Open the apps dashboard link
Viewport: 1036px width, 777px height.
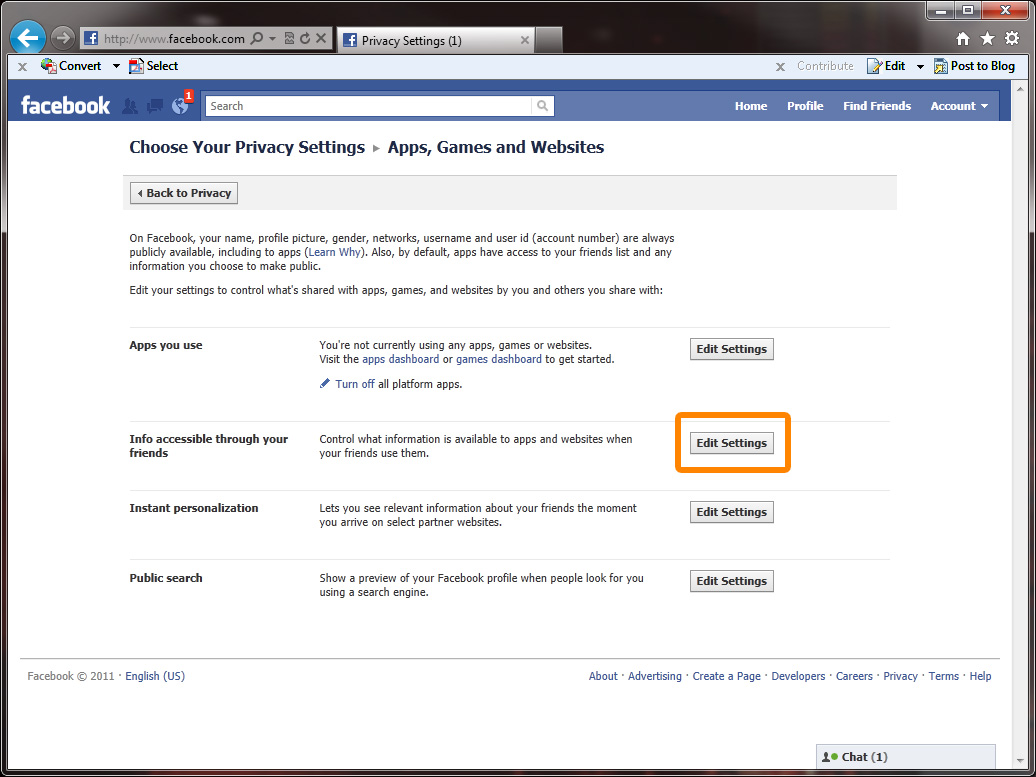coord(400,359)
